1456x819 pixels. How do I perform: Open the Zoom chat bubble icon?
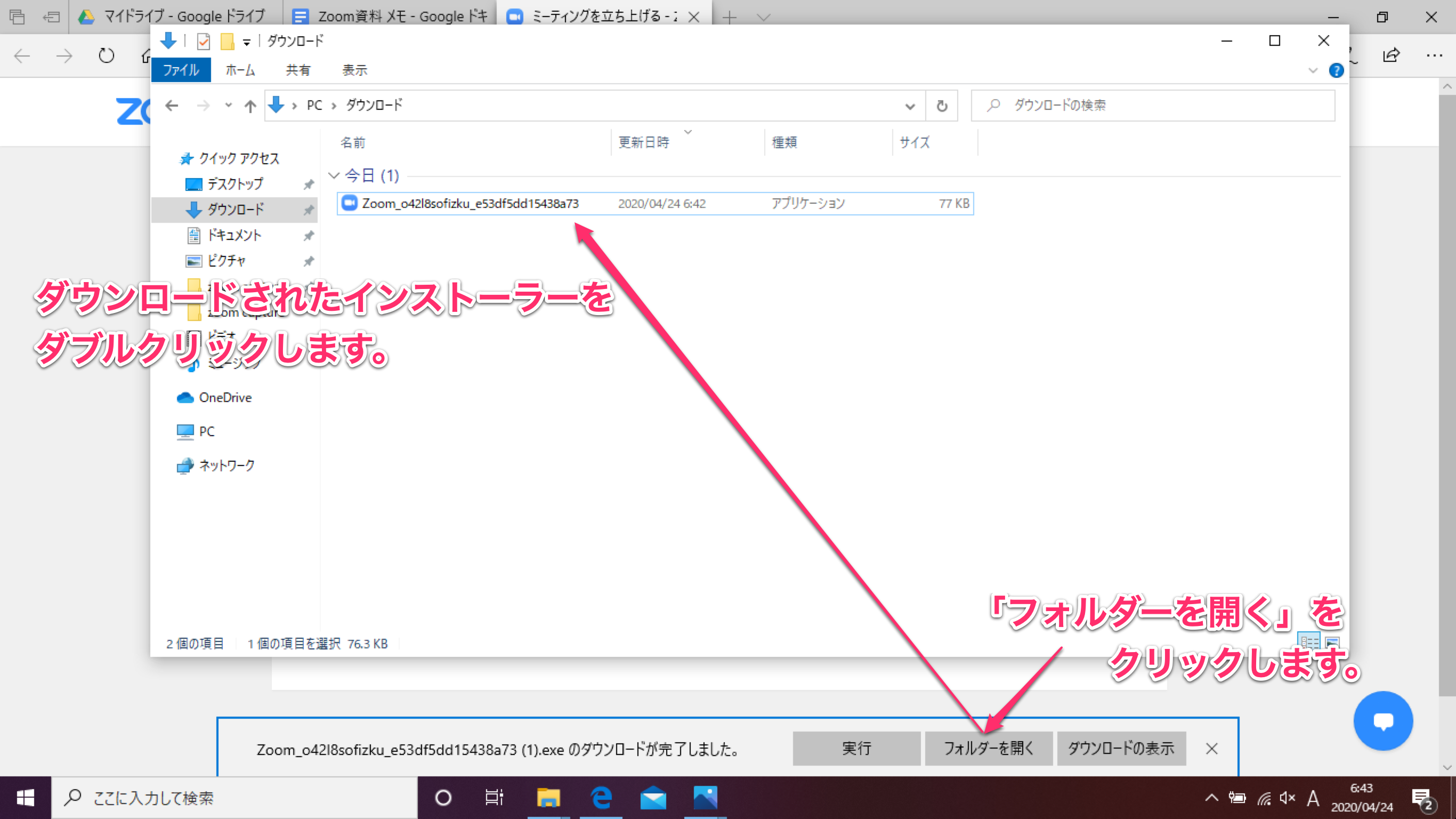pos(1382,720)
